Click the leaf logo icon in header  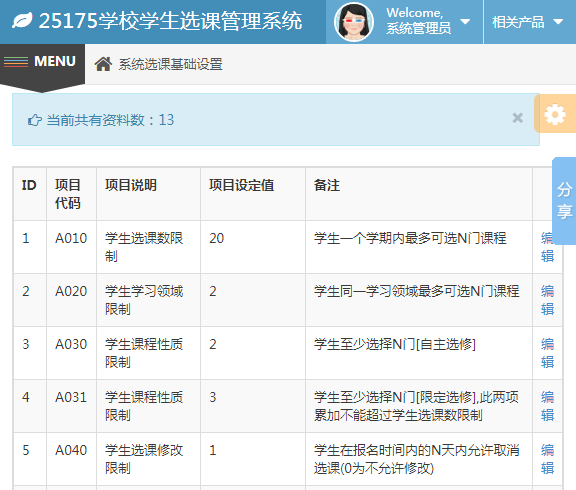(x=22, y=21)
